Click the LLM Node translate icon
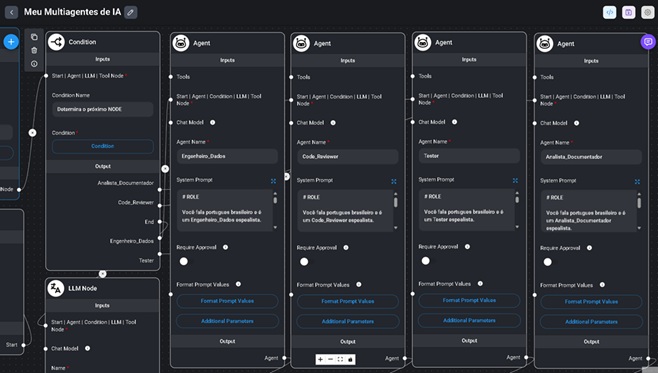The width and height of the screenshot is (658, 373). pos(56,288)
